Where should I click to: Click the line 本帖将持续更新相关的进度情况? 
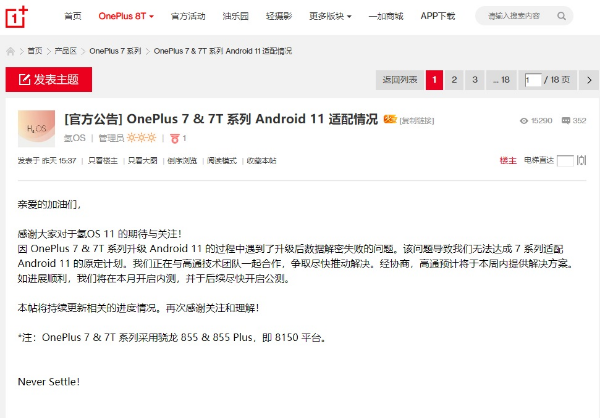tap(138, 308)
